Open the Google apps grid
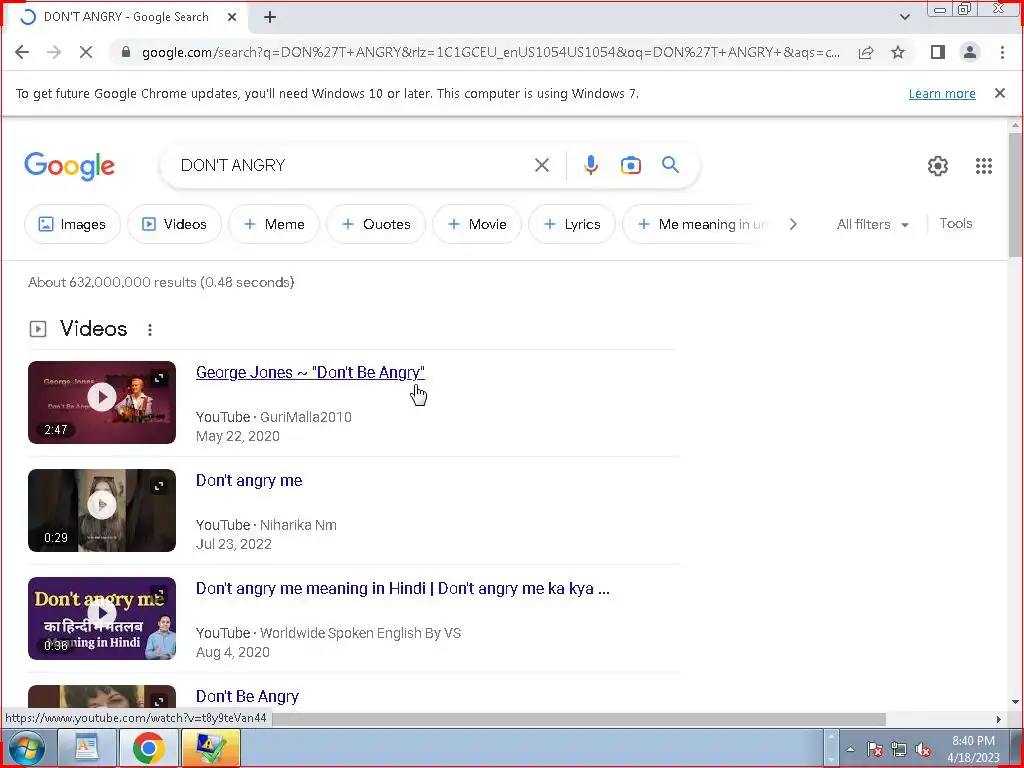This screenshot has height=768, width=1024. [x=984, y=166]
